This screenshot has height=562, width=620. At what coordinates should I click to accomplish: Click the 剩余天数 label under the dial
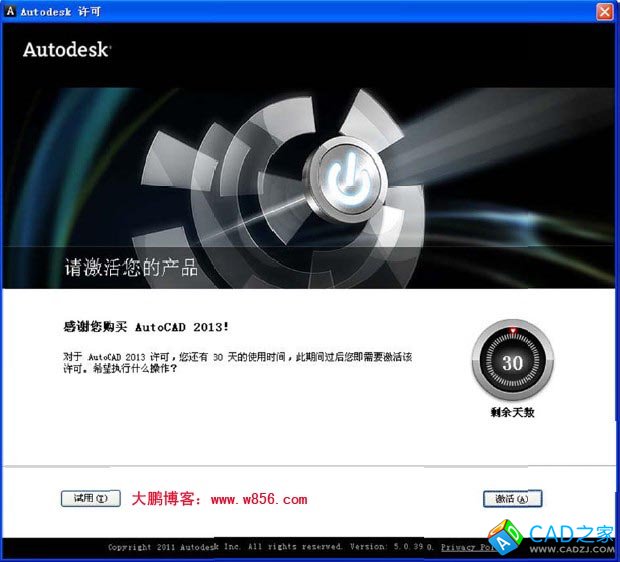point(512,412)
